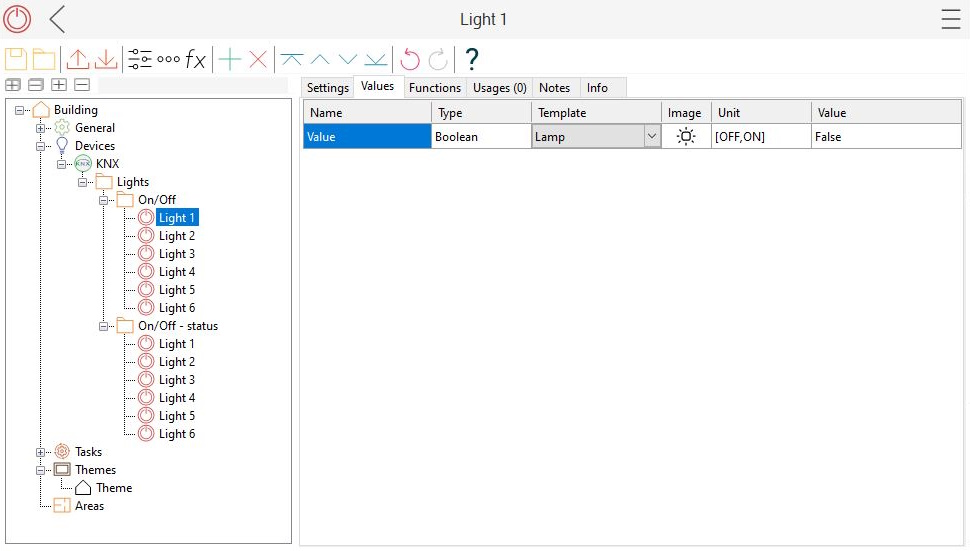This screenshot has height=551, width=970.
Task: Click the red power icon at top left
Action: coord(17,19)
